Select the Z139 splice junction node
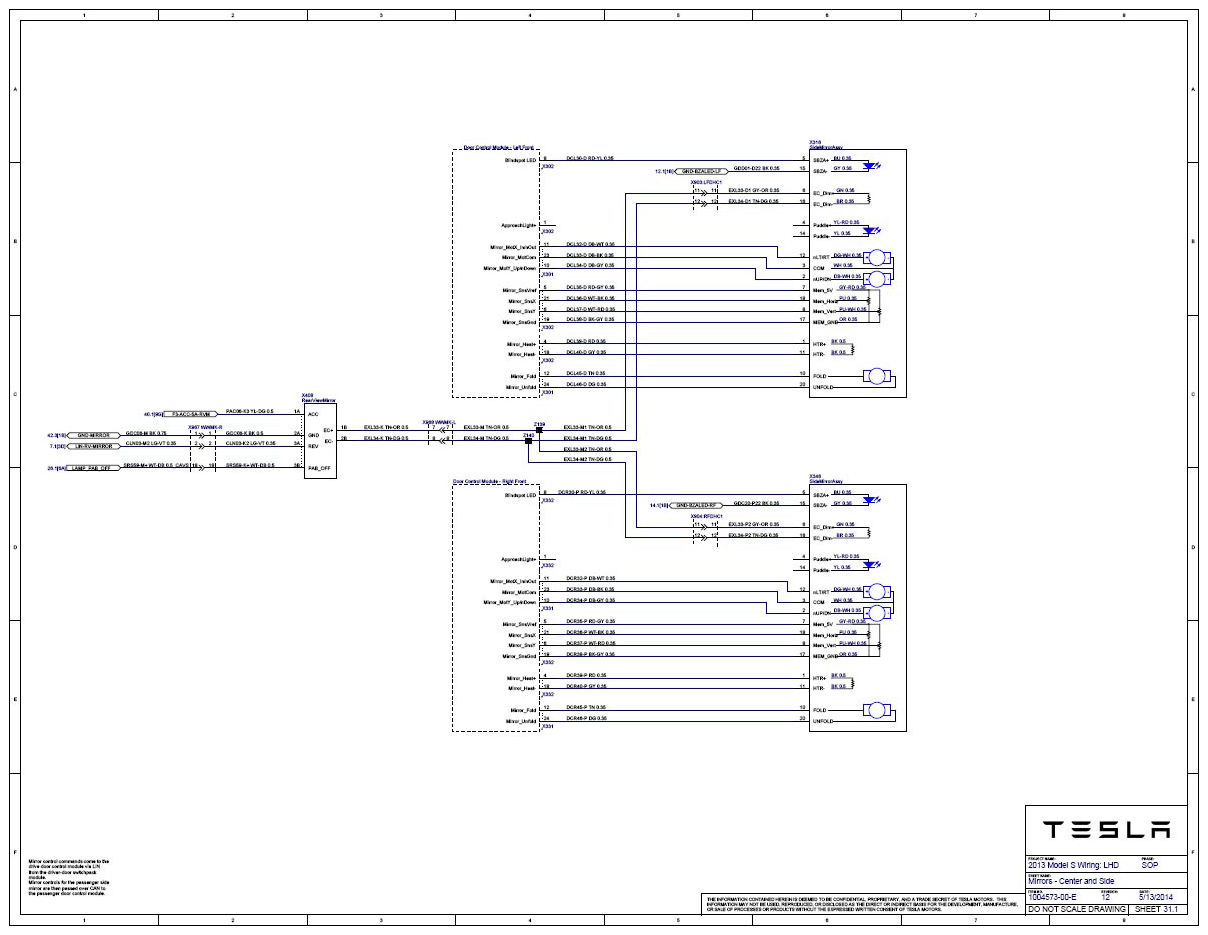Viewport: 1208px width, 935px height. tap(539, 427)
